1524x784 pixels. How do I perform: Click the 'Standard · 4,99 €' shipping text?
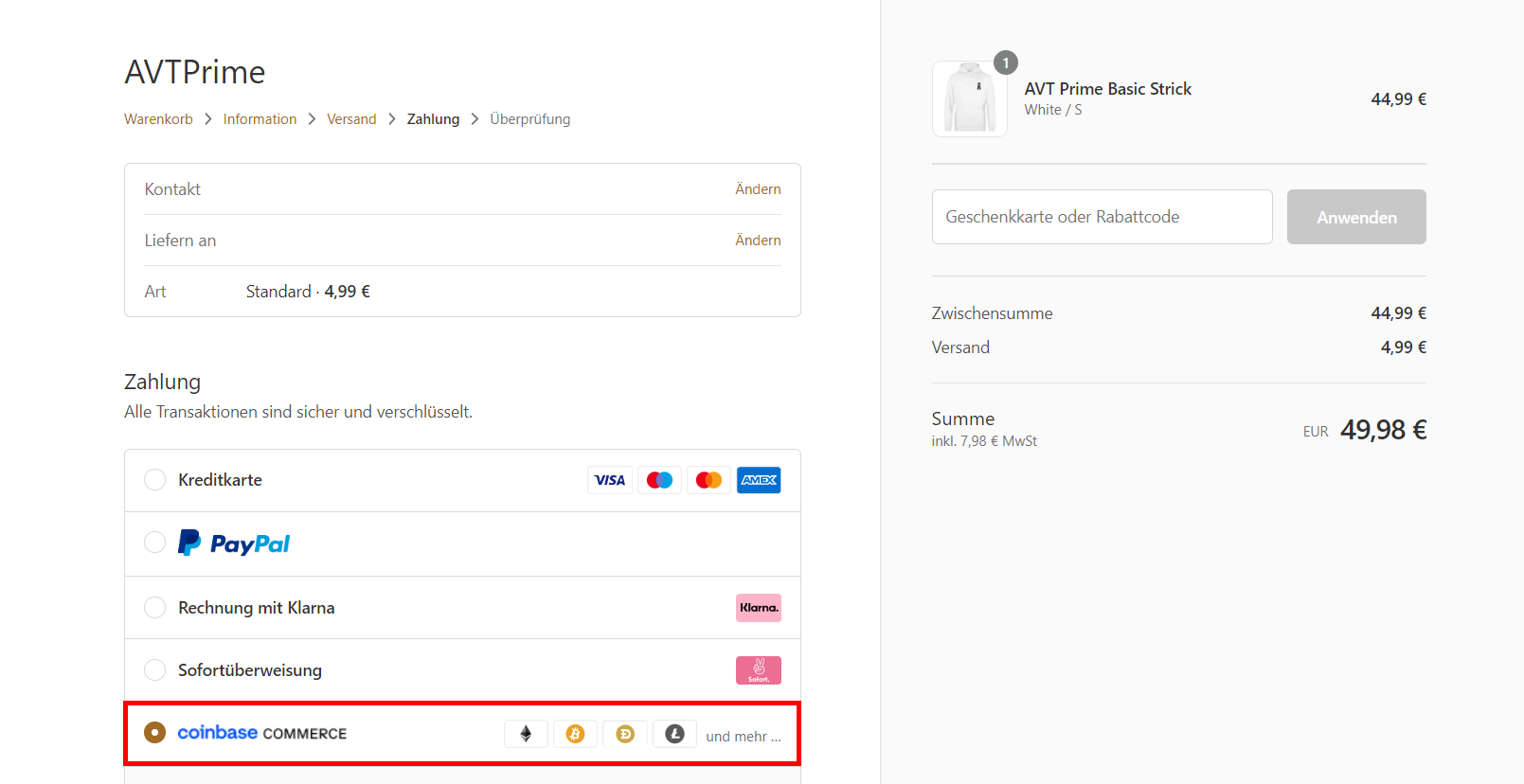(x=308, y=292)
